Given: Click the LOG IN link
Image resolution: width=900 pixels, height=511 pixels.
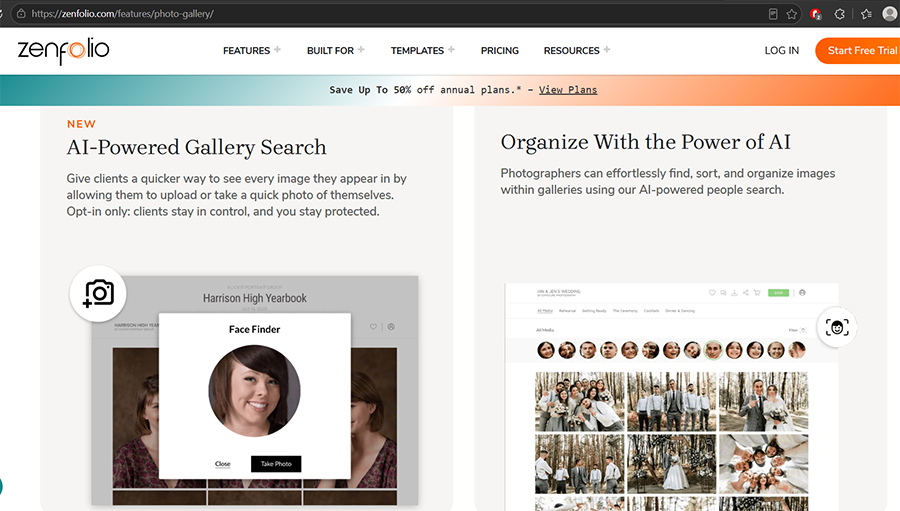Looking at the screenshot, I should click(781, 51).
